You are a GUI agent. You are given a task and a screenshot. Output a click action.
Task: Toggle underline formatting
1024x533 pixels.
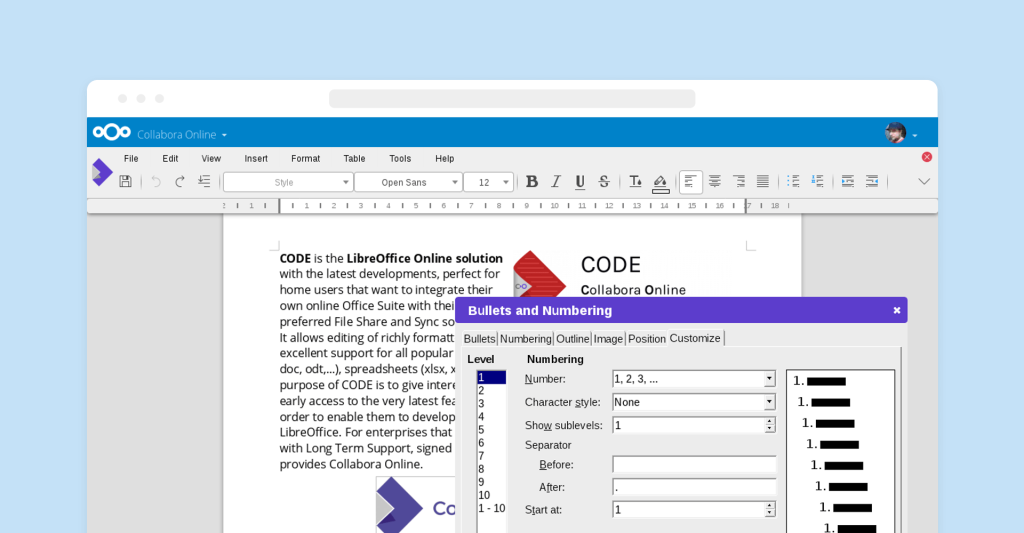coord(580,181)
